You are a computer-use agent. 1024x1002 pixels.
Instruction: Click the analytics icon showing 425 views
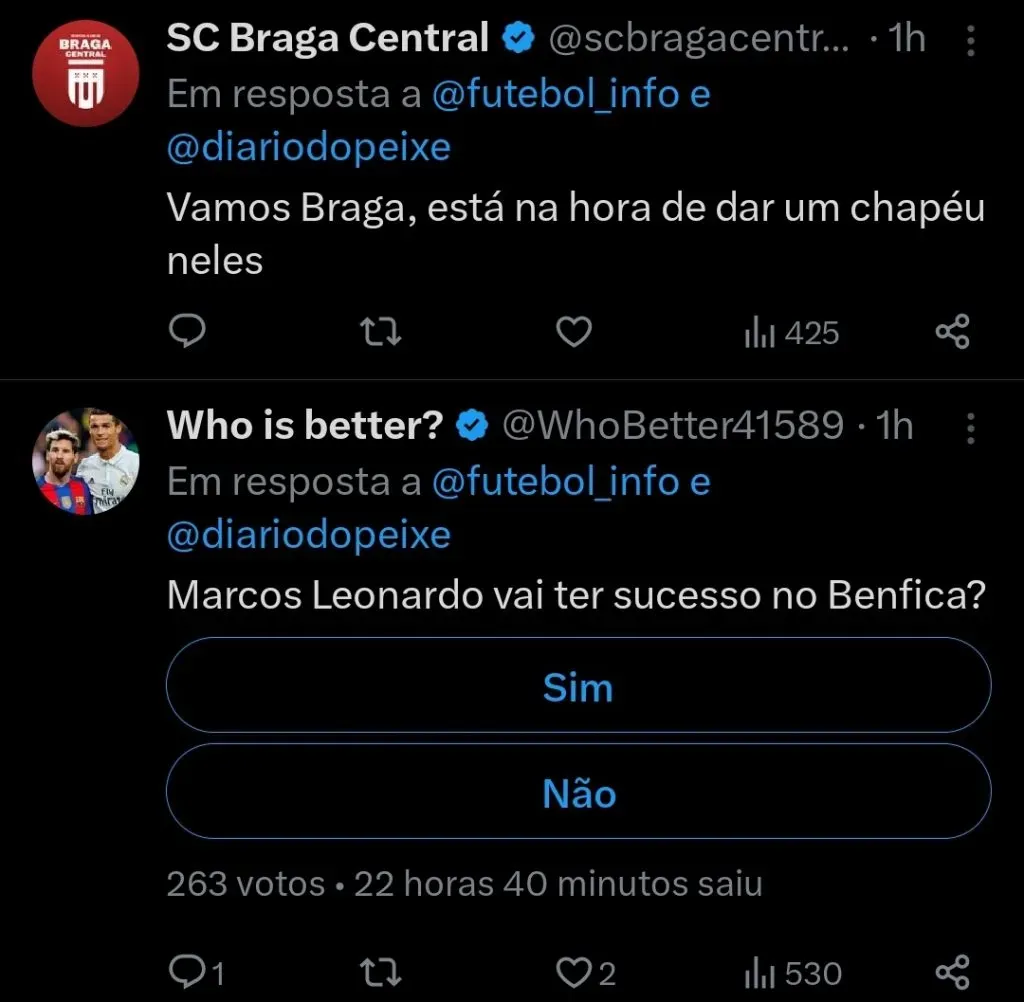tap(790, 331)
